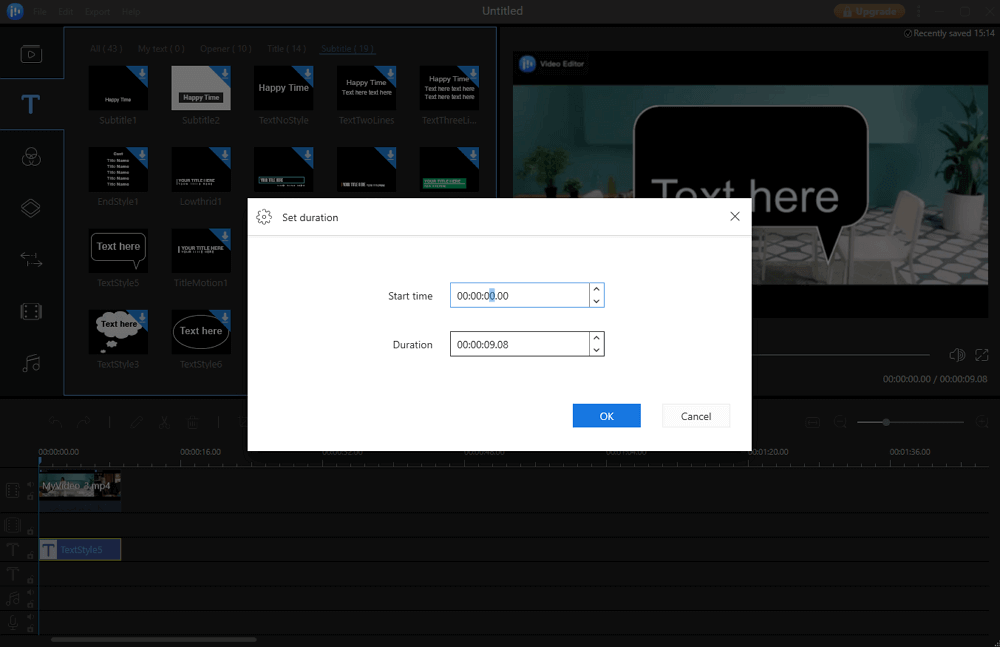Select the Text tool in sidebar
Viewport: 1000px width, 647px height.
coord(31,105)
